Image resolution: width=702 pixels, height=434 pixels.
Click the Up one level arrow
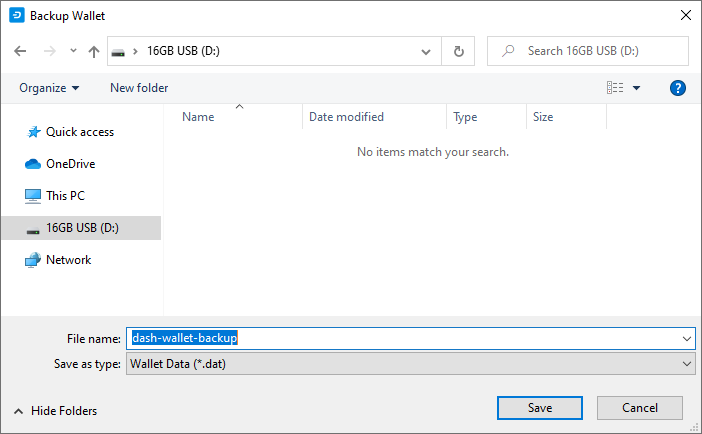click(x=94, y=51)
